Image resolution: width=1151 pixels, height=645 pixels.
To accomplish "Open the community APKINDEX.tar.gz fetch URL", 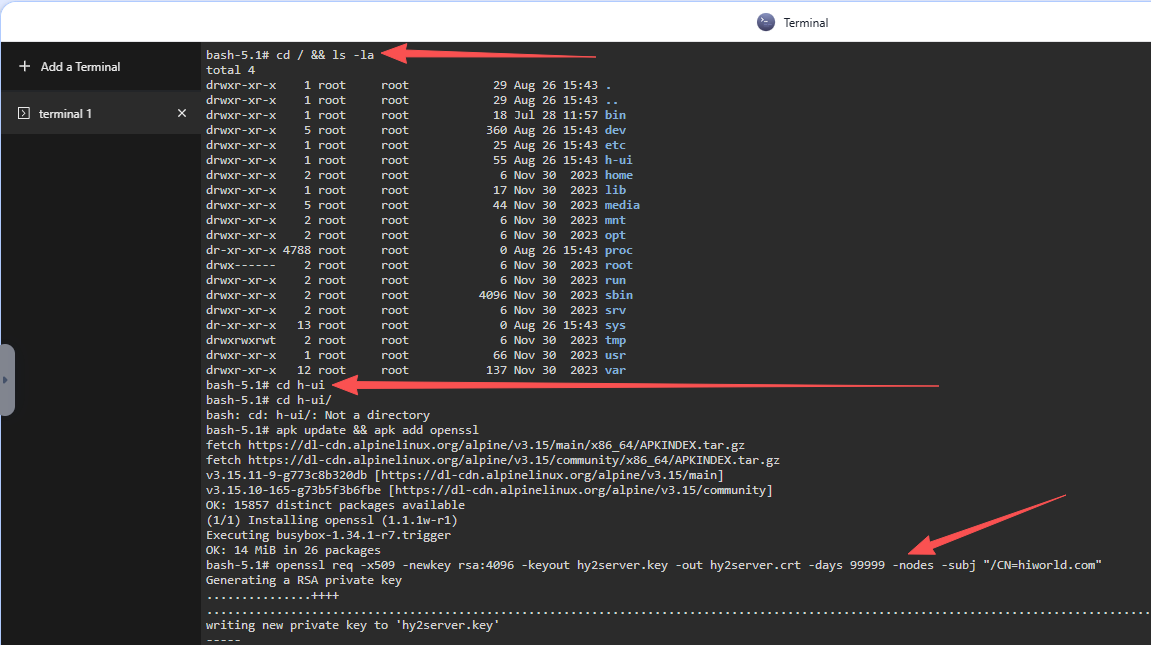I will pyautogui.click(x=512, y=460).
